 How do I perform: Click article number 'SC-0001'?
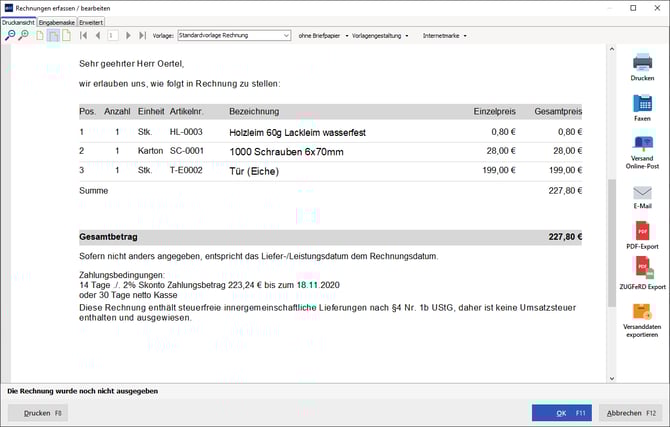point(187,151)
